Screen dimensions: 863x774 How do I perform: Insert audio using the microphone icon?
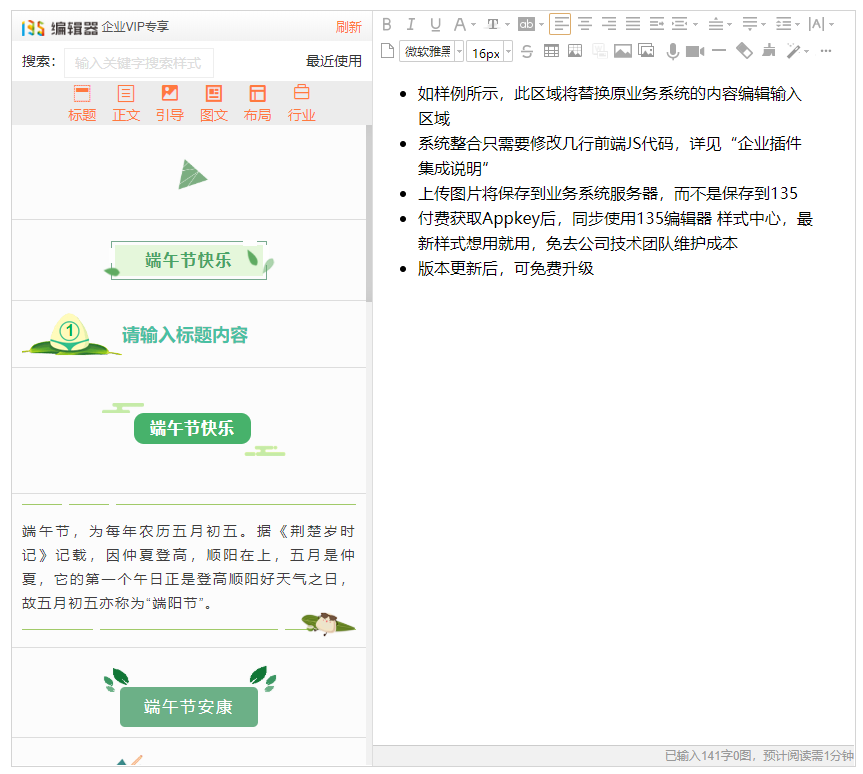(x=671, y=51)
